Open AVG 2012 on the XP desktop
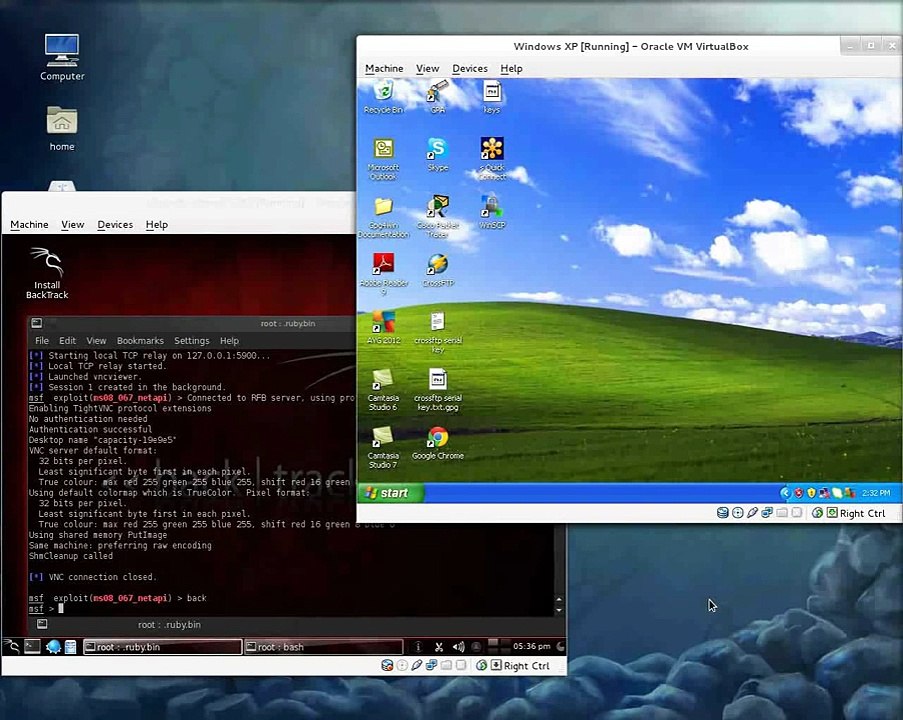903x720 pixels. pyautogui.click(x=383, y=328)
